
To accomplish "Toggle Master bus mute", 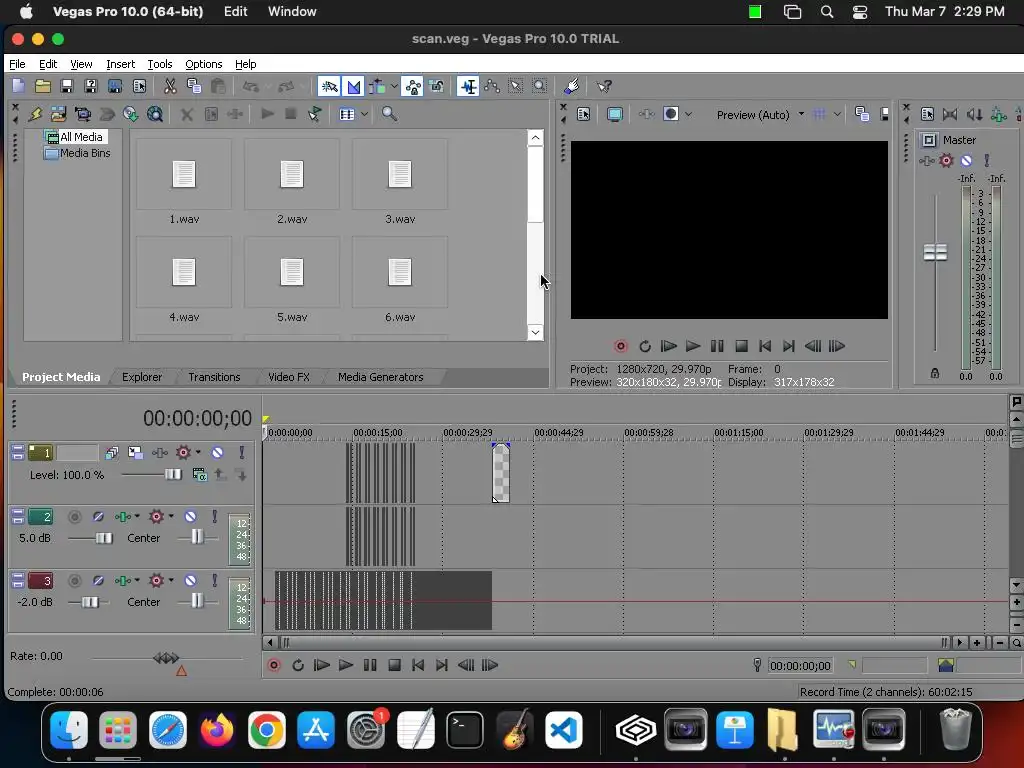I will tap(967, 161).
